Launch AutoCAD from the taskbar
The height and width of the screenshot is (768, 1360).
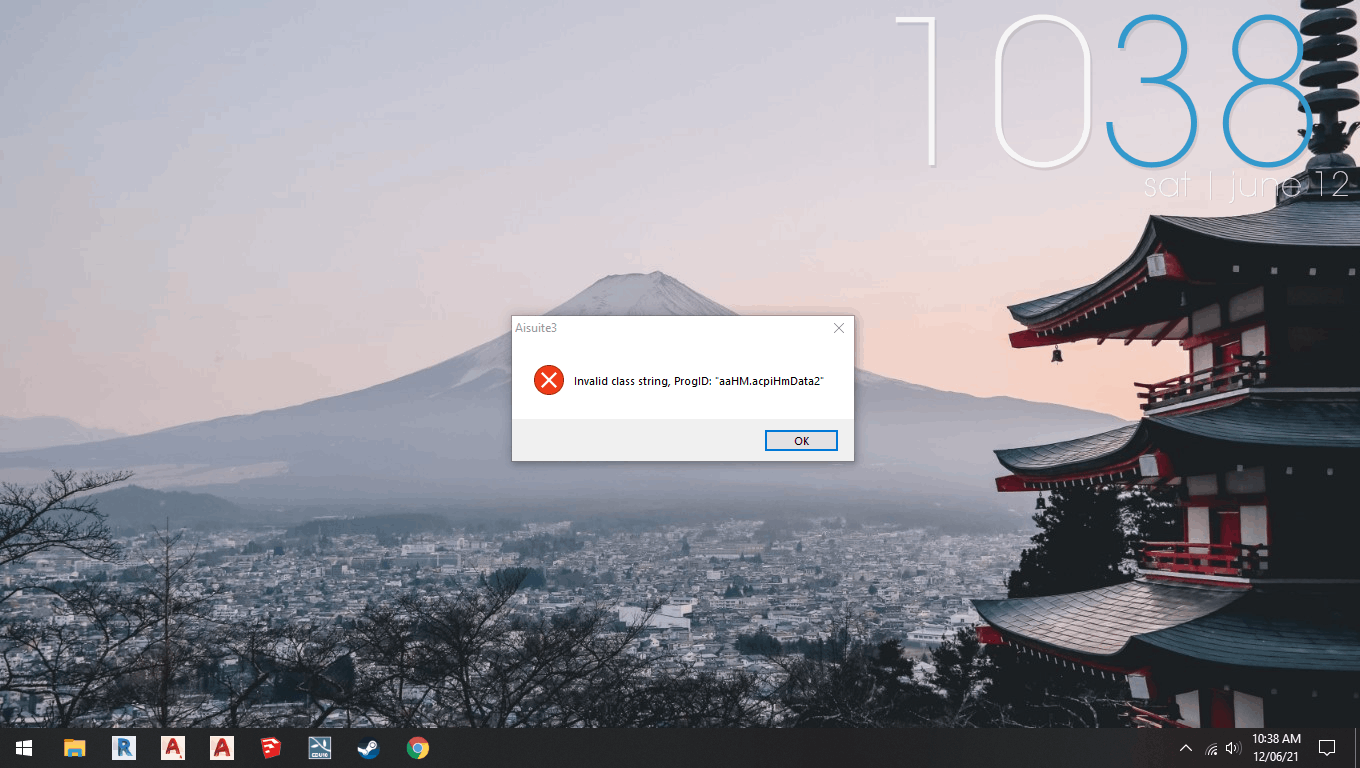(172, 747)
